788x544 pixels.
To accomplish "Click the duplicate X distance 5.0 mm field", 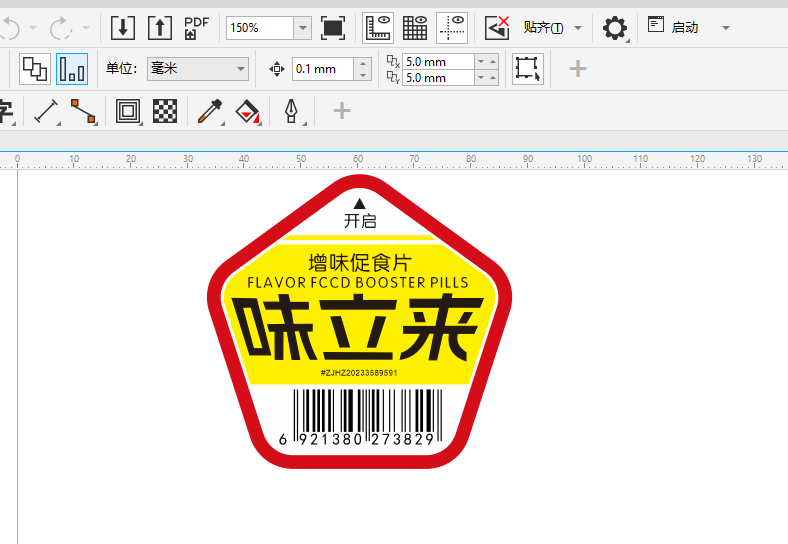I will click(438, 61).
